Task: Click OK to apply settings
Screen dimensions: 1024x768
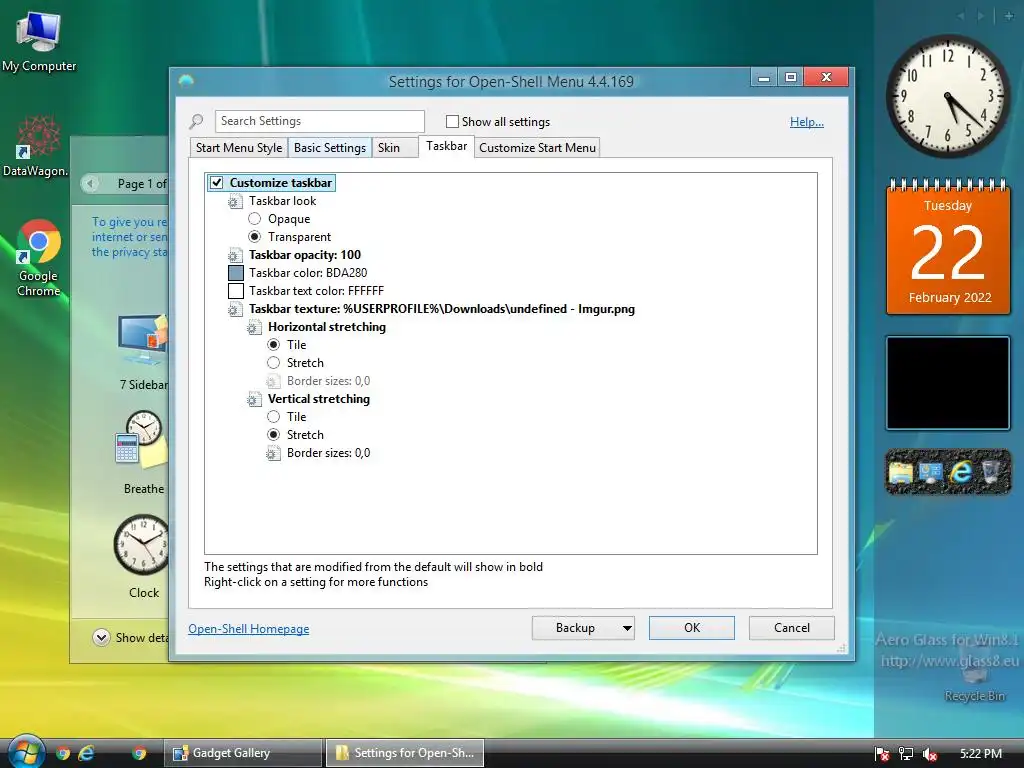Action: tap(692, 628)
